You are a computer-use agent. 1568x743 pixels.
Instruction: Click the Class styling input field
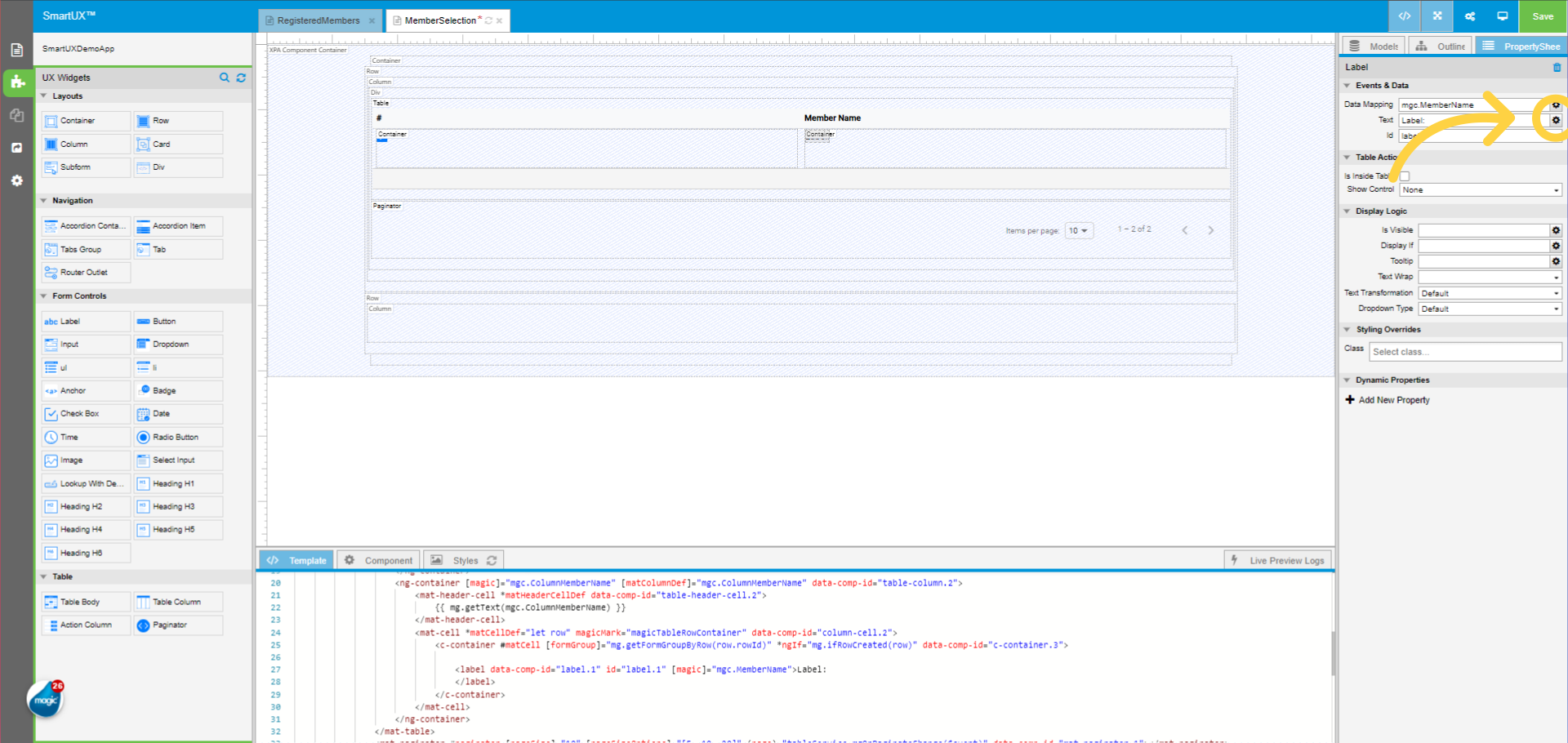click(x=1465, y=352)
